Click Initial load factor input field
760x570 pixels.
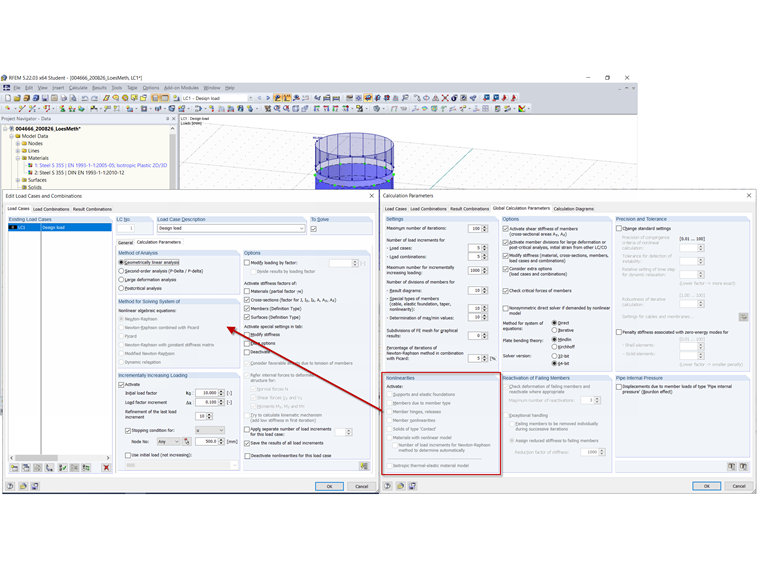point(207,393)
